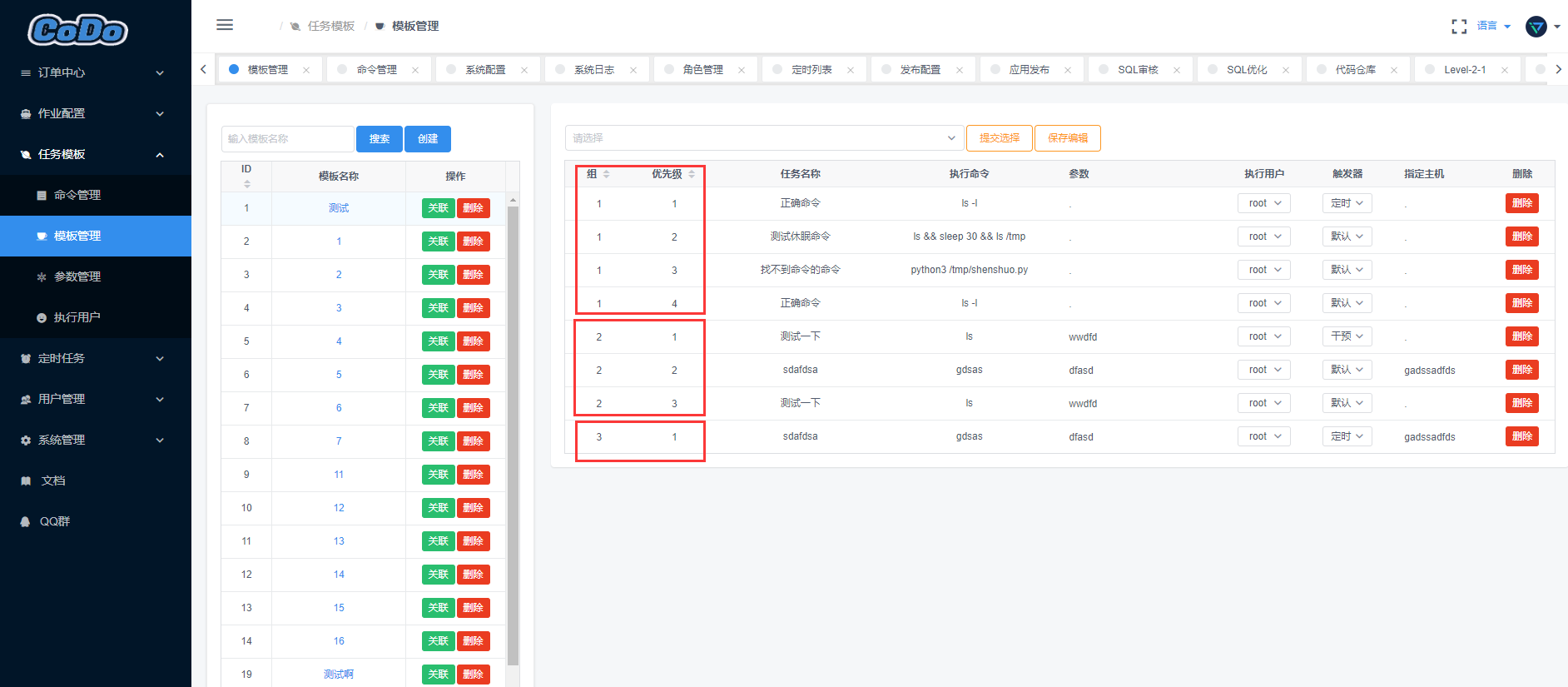Close the 发布配置 tab
Image resolution: width=1568 pixels, height=687 pixels.
[960, 70]
